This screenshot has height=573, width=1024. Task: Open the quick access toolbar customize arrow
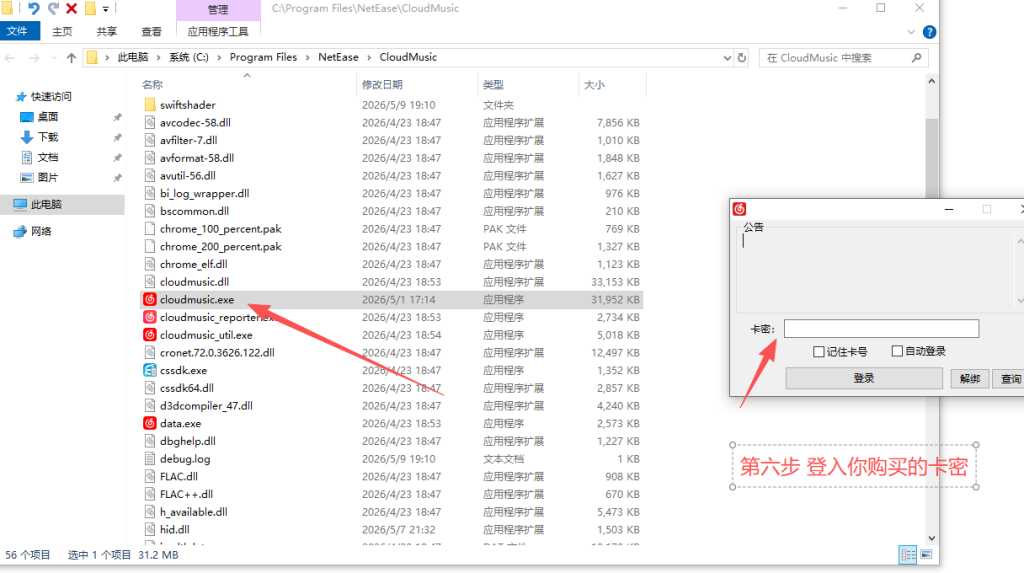coord(105,9)
